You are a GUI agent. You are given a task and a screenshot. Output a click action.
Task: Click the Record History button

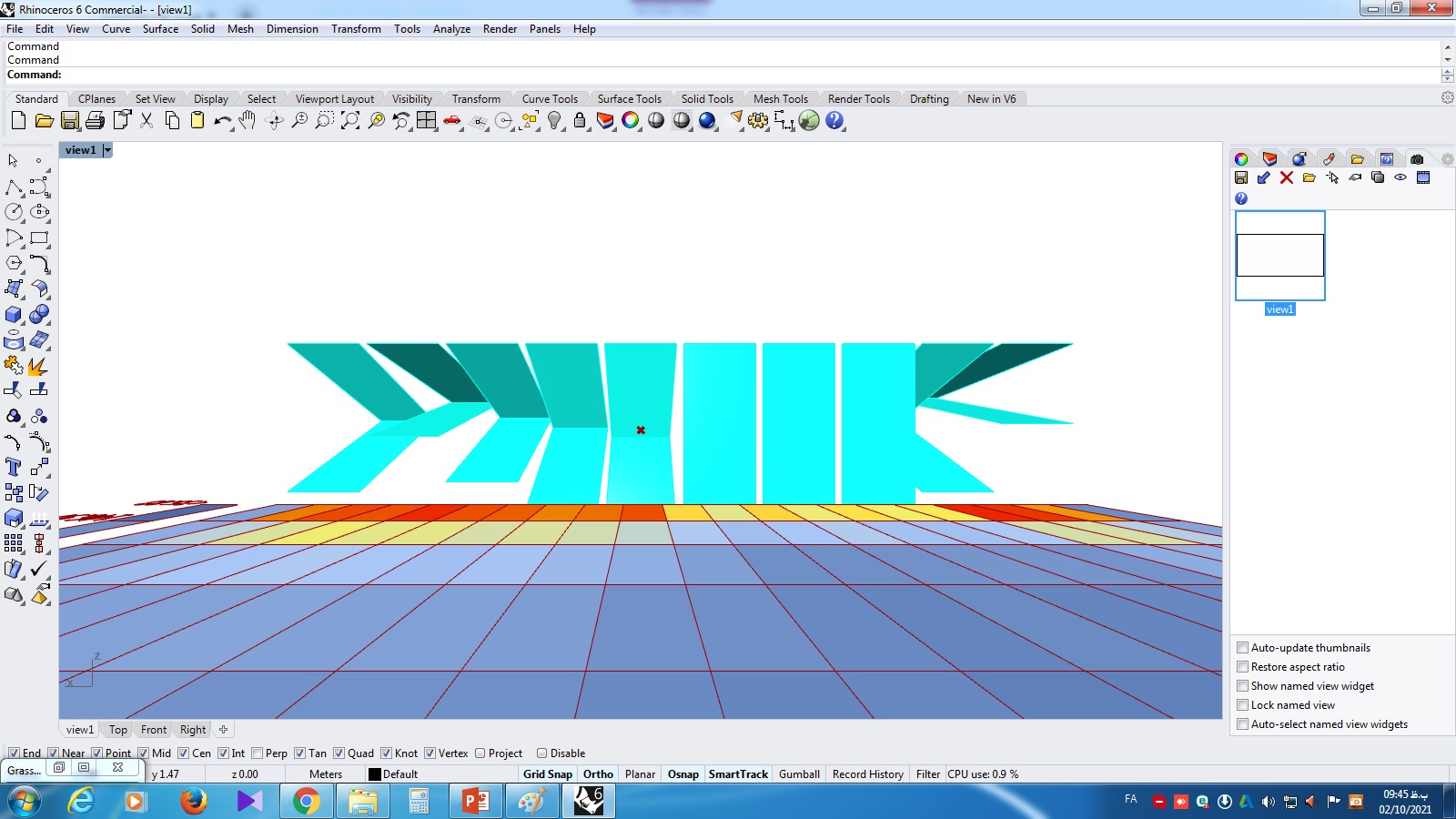[868, 774]
